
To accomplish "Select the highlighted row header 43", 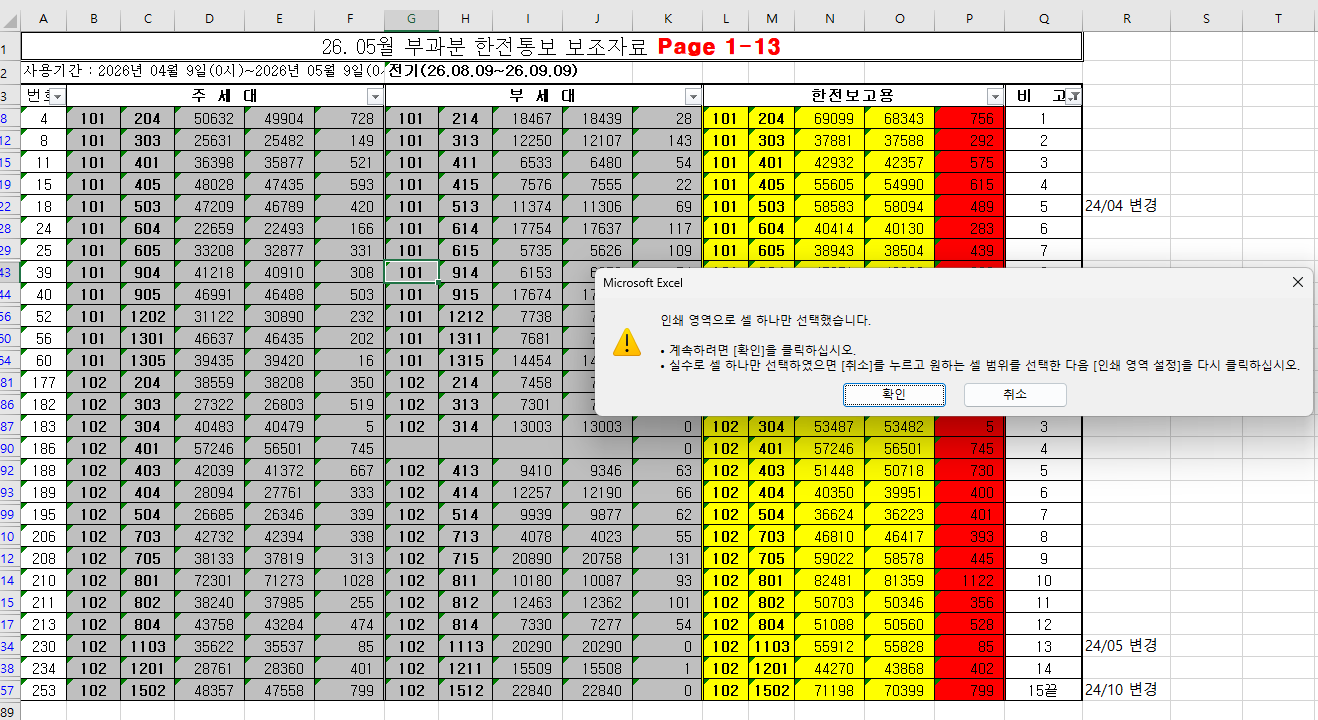I will pyautogui.click(x=10, y=272).
